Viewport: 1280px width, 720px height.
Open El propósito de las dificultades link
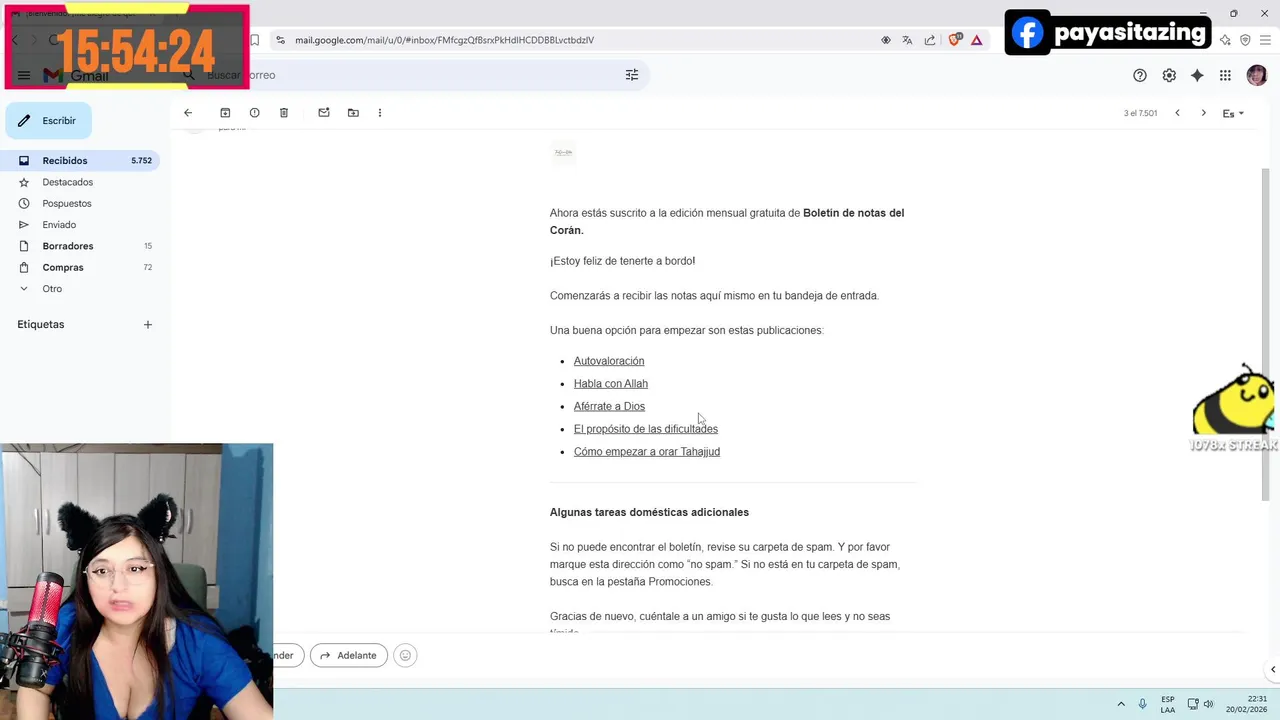point(646,429)
